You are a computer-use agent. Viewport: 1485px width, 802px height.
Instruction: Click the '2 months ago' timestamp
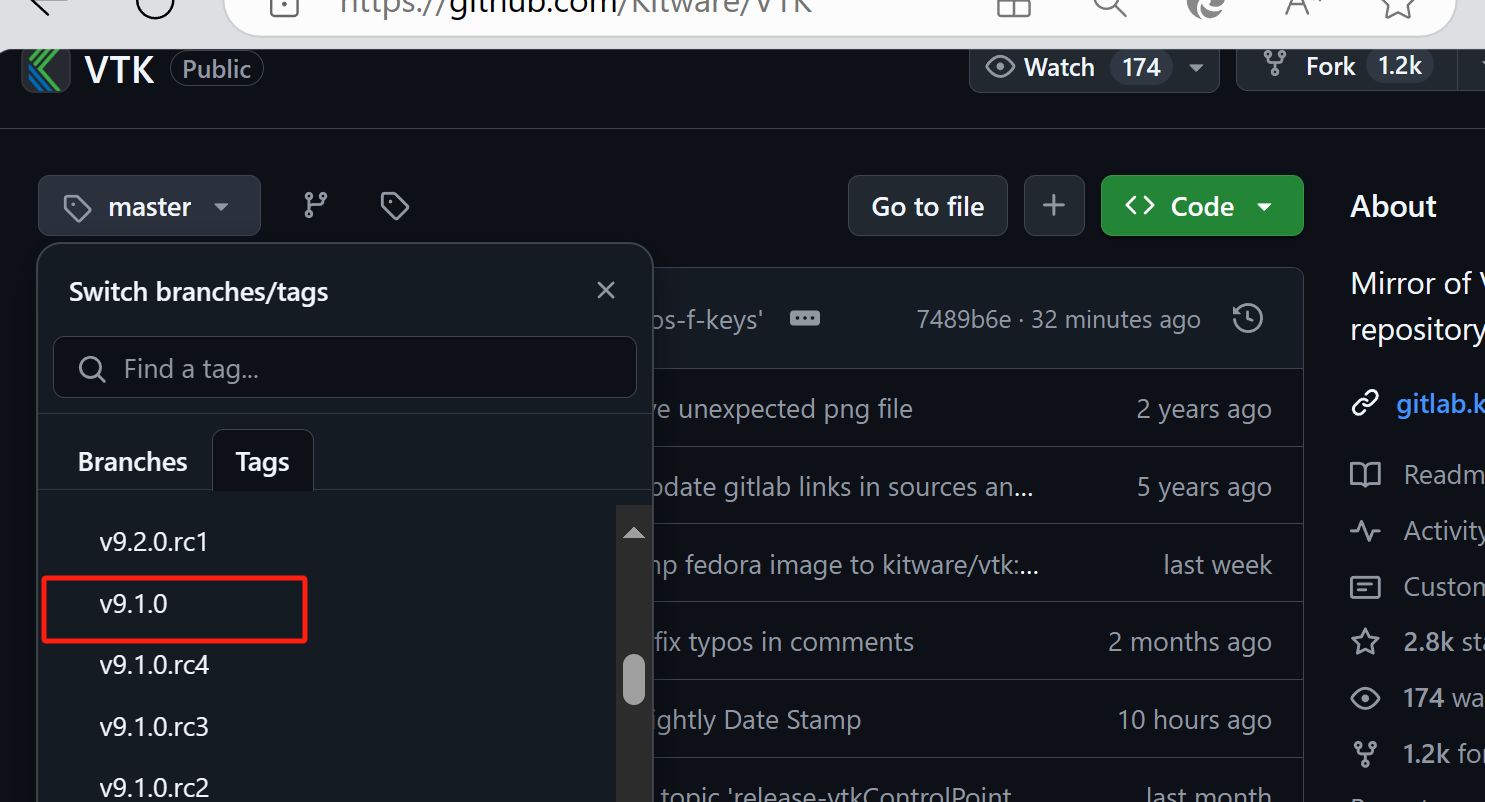pyautogui.click(x=1190, y=642)
